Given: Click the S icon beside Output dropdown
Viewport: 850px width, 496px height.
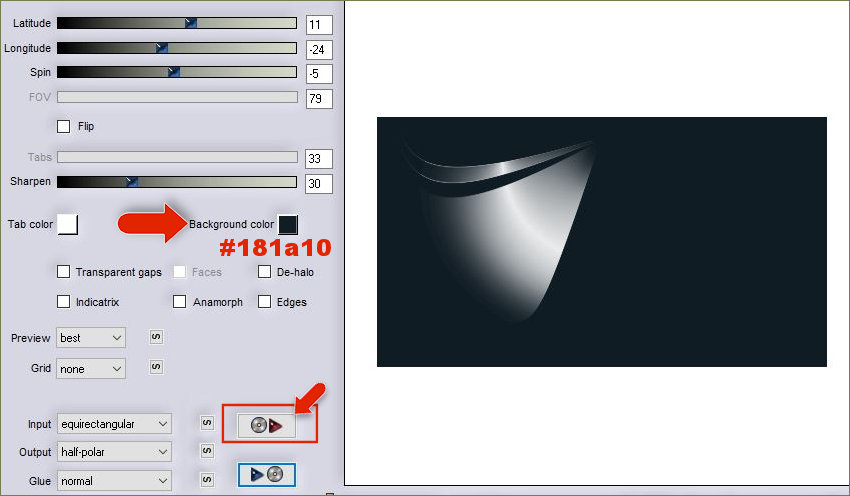Looking at the screenshot, I should 206,452.
